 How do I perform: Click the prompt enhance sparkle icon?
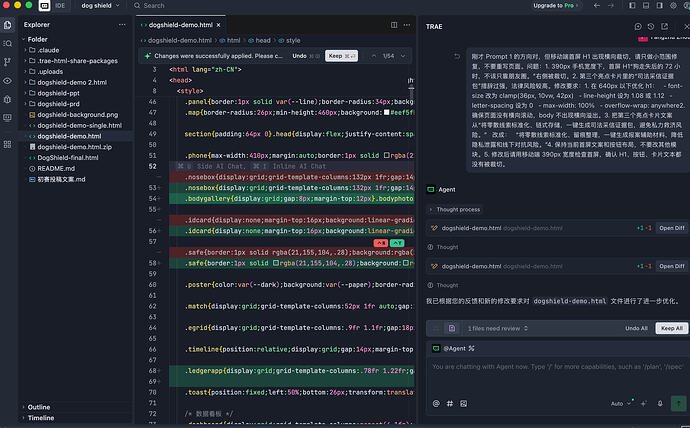(644, 403)
